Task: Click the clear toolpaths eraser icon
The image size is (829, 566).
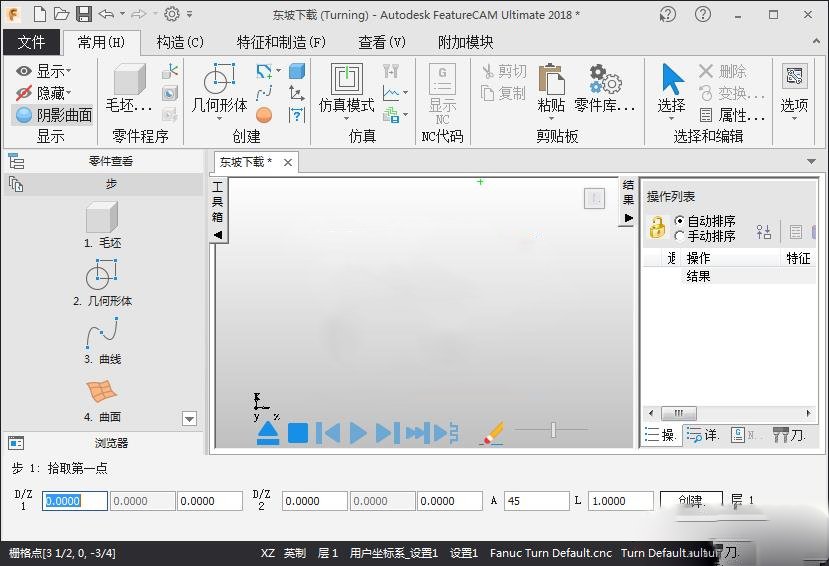Action: tap(491, 433)
